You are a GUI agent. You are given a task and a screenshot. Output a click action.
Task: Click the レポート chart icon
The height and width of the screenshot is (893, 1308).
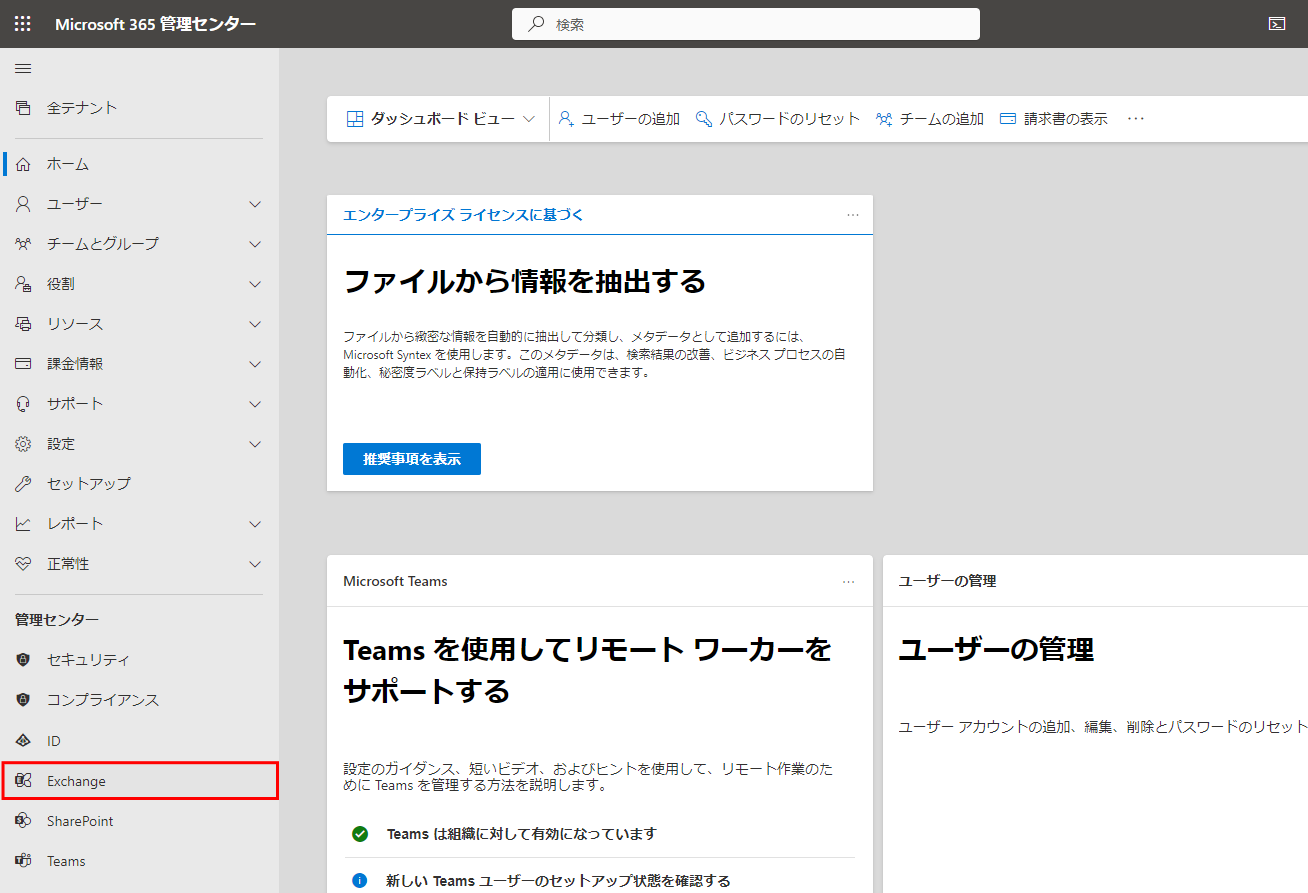(23, 524)
